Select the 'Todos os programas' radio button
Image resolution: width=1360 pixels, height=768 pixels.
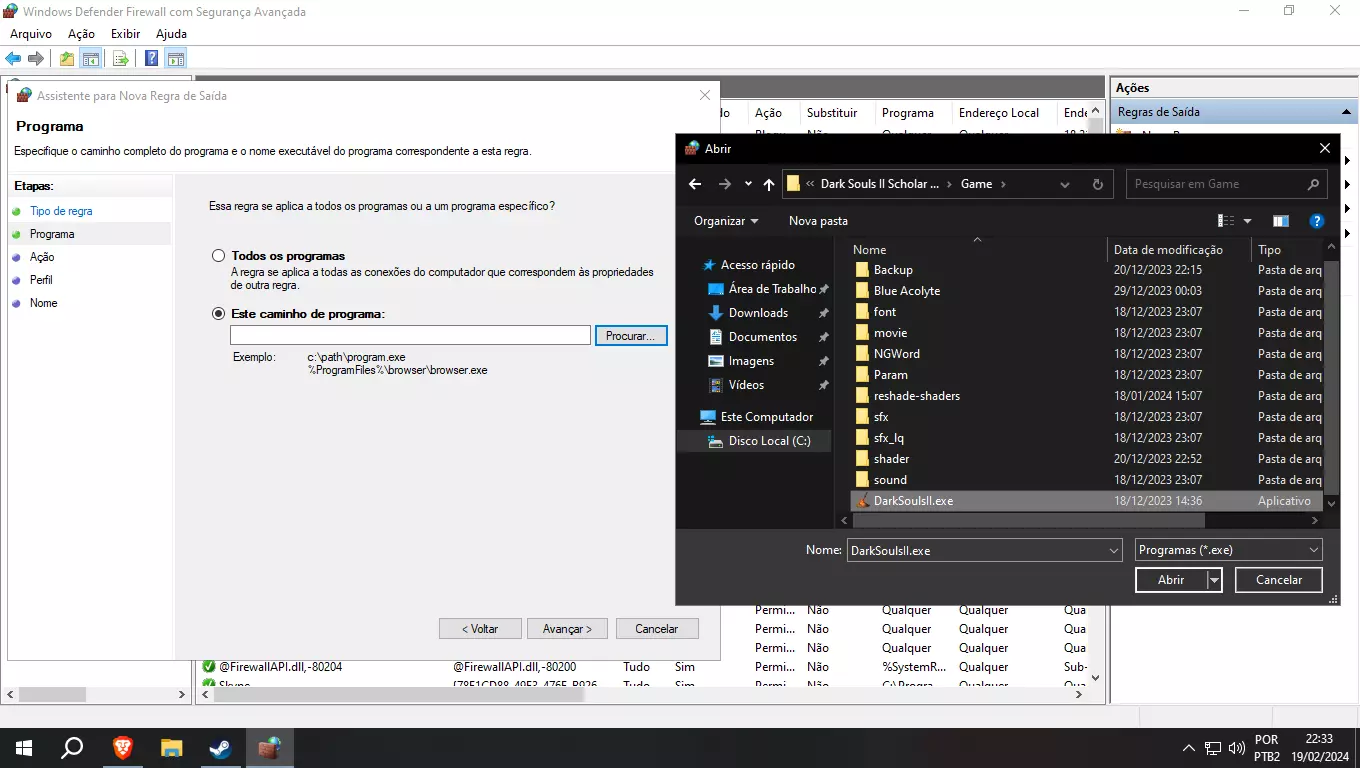point(219,256)
